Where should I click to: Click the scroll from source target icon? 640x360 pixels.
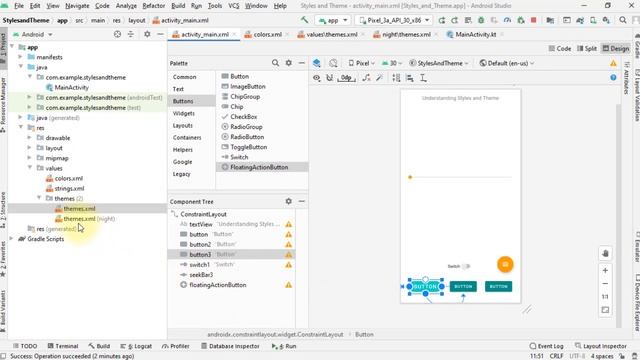[118, 34]
